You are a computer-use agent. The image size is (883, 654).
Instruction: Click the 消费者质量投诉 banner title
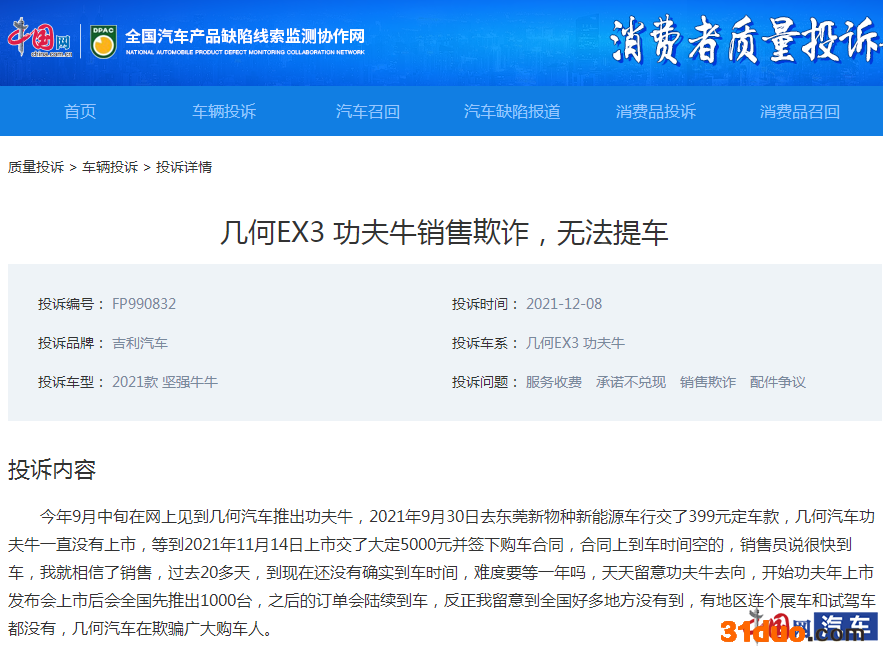[x=744, y=42]
